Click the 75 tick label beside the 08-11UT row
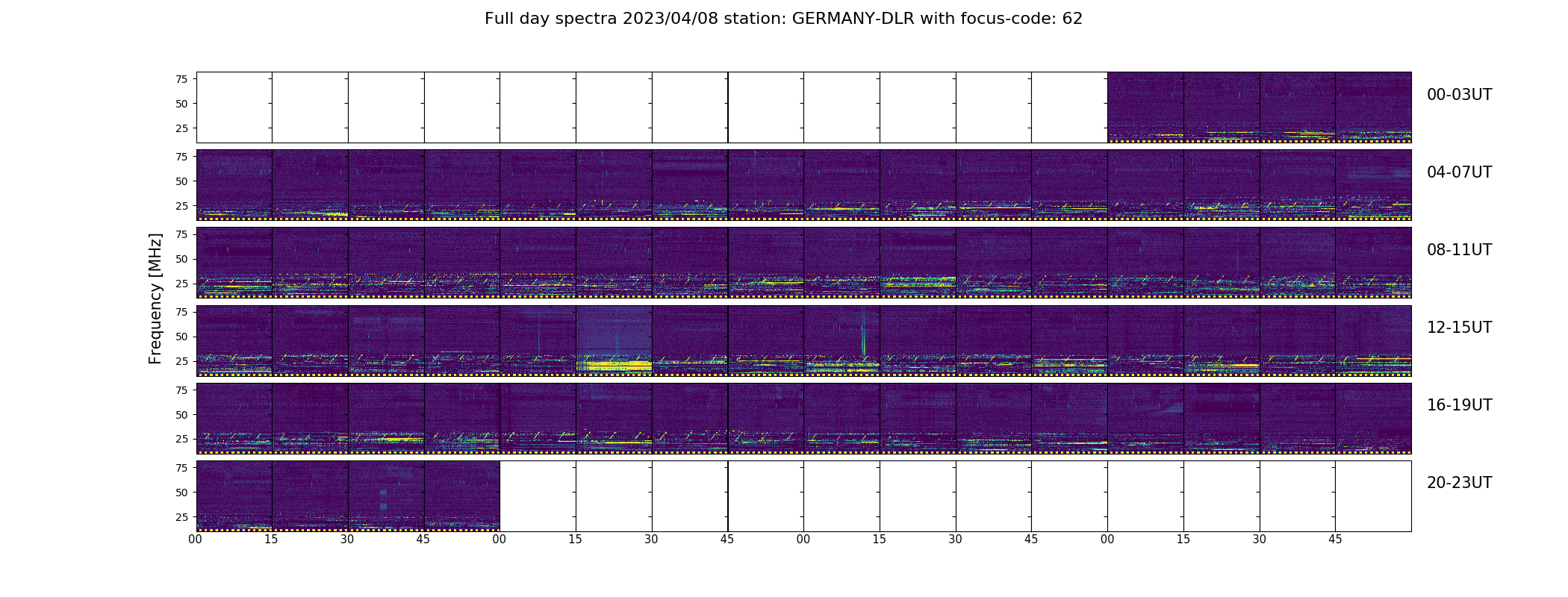The width and height of the screenshot is (1568, 597). (x=181, y=234)
